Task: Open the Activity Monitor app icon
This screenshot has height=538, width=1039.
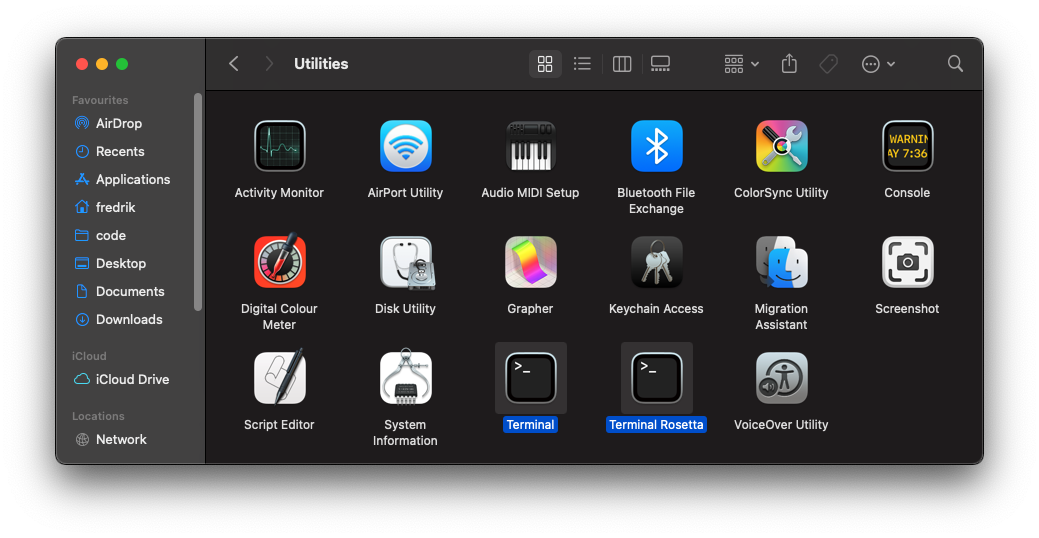Action: (x=280, y=146)
